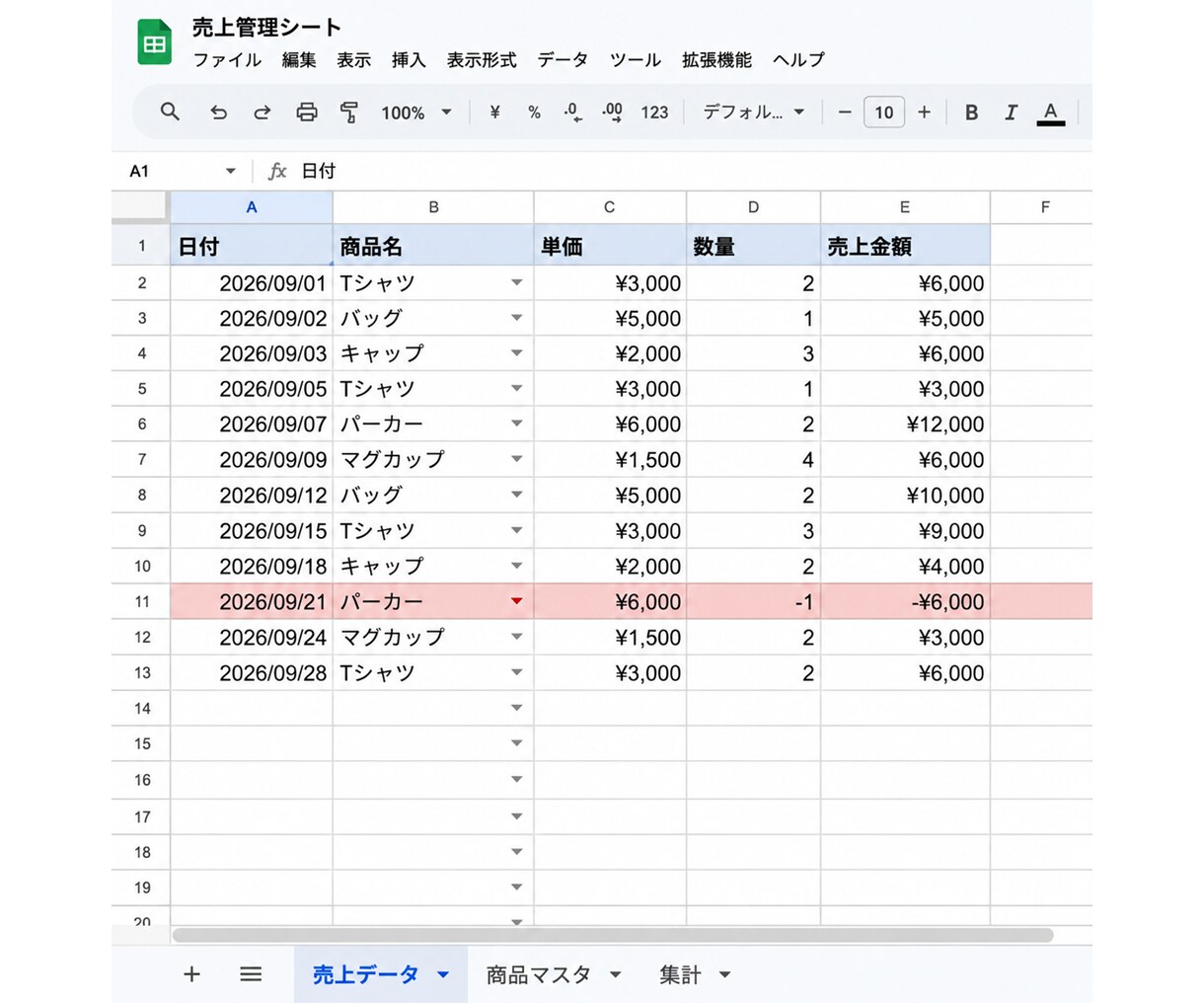Open the ファイル menu
Image resolution: width=1204 pixels, height=1003 pixels.
pos(227,60)
